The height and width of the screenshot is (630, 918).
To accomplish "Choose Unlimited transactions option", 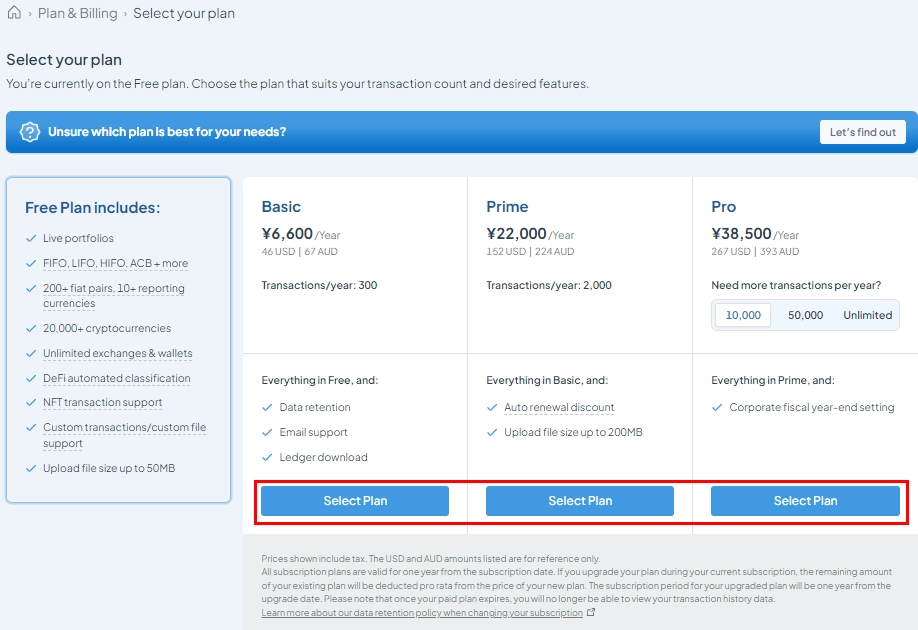I will pyautogui.click(x=868, y=315).
